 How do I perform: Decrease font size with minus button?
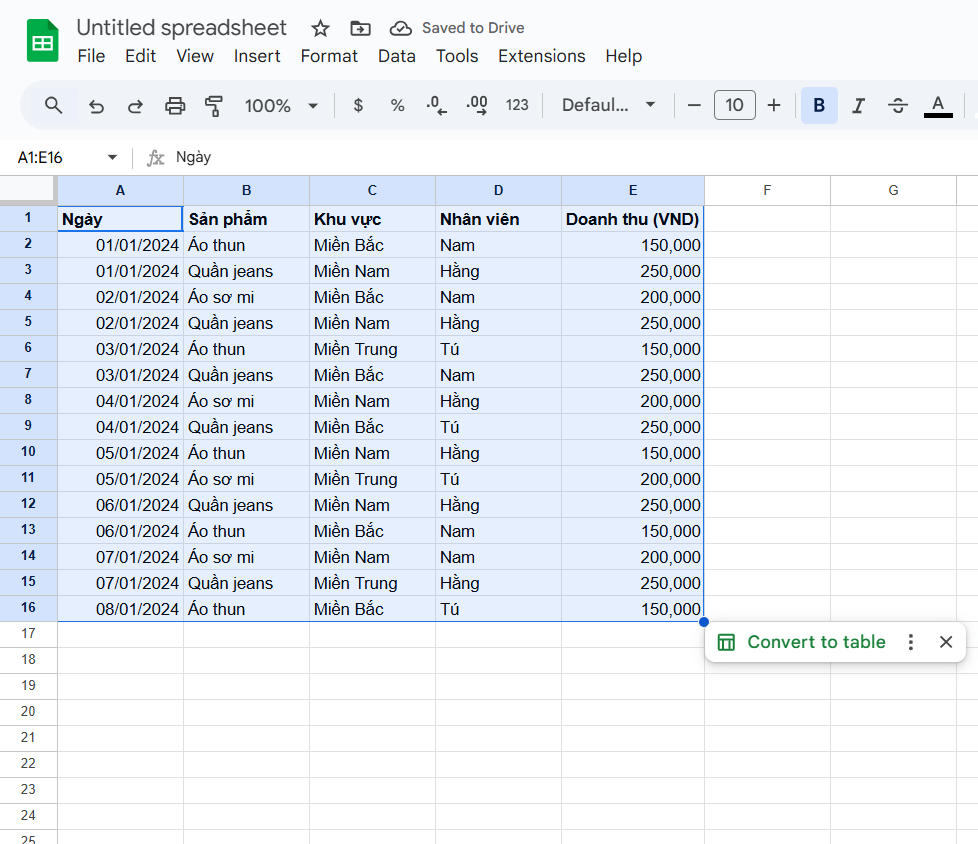coord(694,105)
